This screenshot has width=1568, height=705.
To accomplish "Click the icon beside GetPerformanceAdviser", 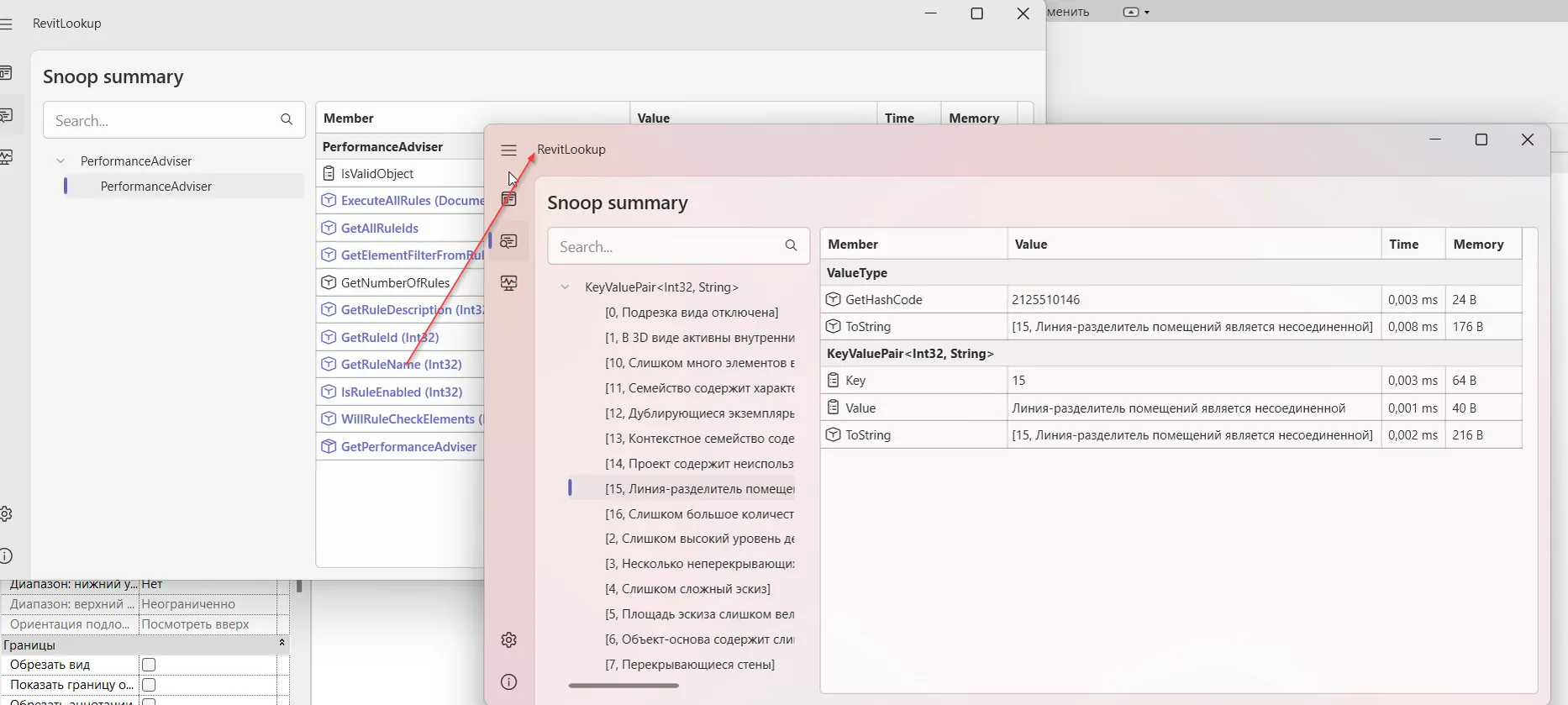I will (x=329, y=446).
